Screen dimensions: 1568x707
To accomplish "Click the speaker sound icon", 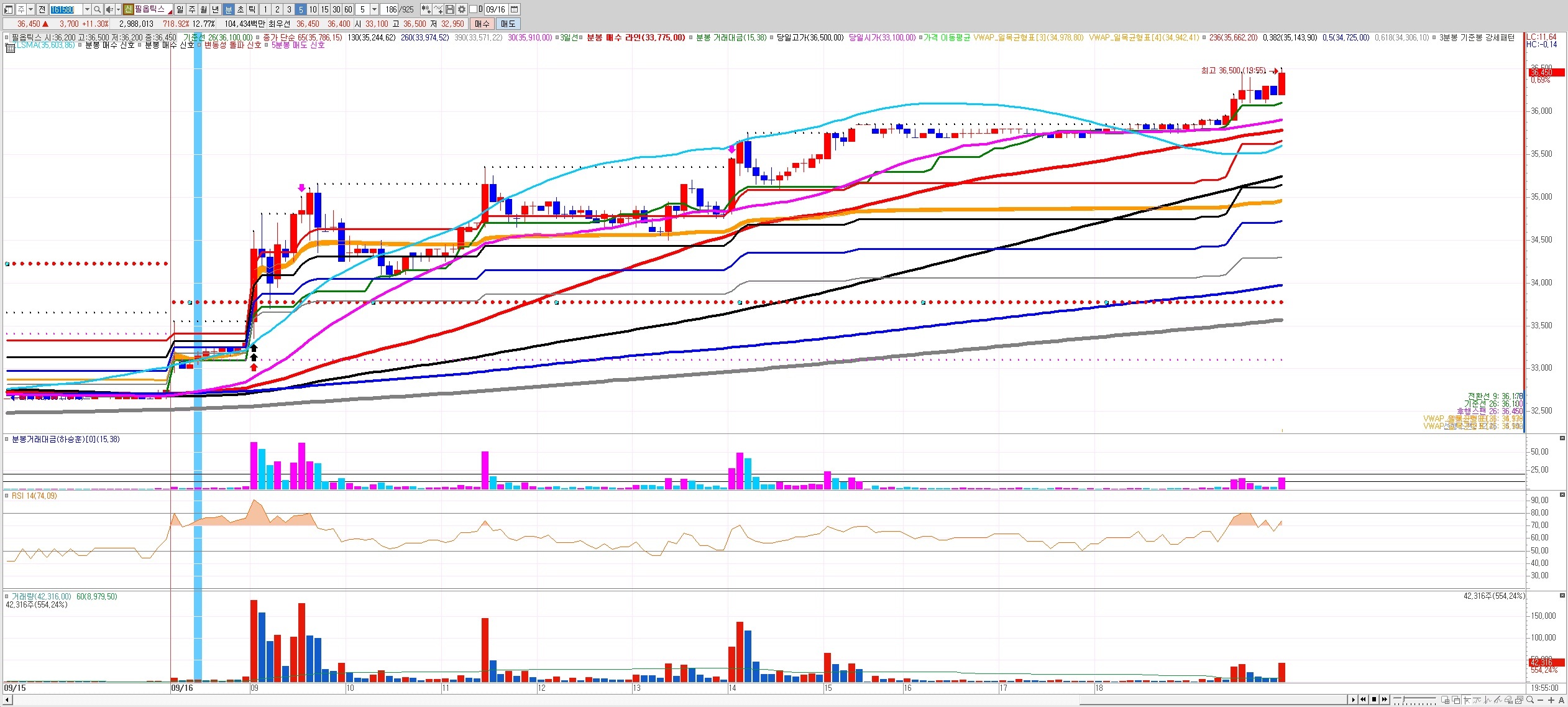I will [109, 9].
